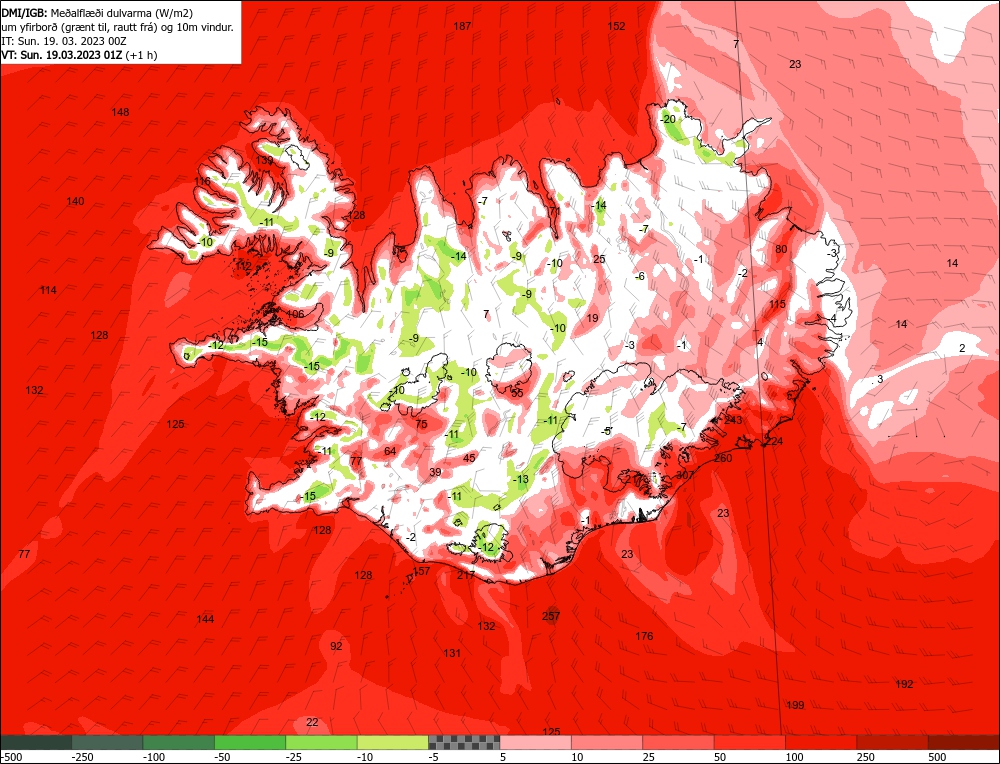Select legend swatch between 50 and 100
The height and width of the screenshot is (764, 1000).
click(x=750, y=742)
